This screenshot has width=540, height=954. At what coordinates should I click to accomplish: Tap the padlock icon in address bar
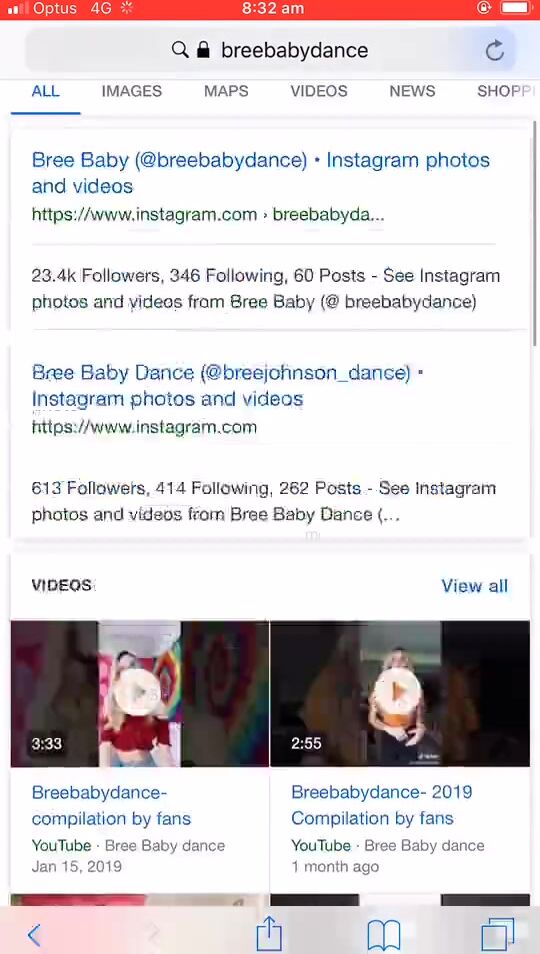point(204,49)
